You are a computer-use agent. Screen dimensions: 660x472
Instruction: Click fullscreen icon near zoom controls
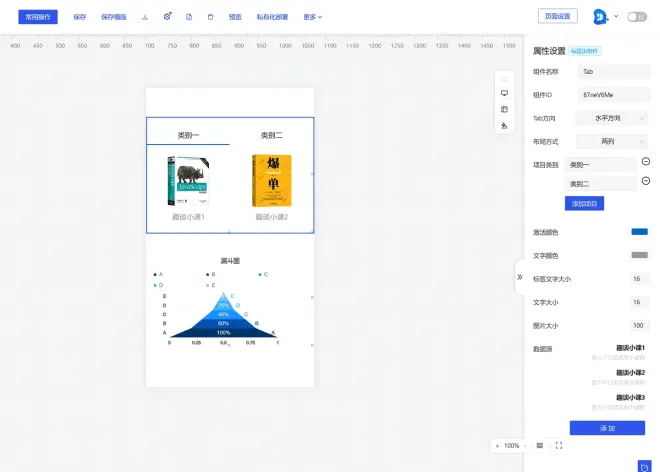558,445
